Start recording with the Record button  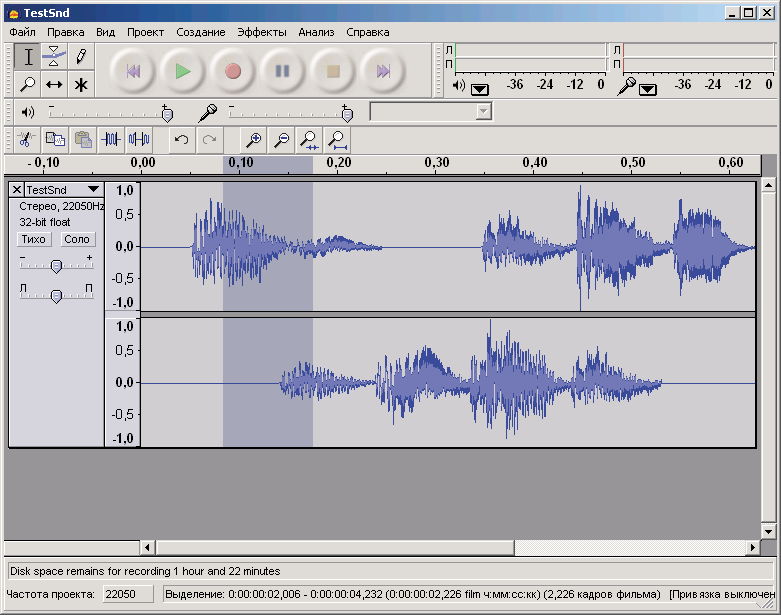233,71
